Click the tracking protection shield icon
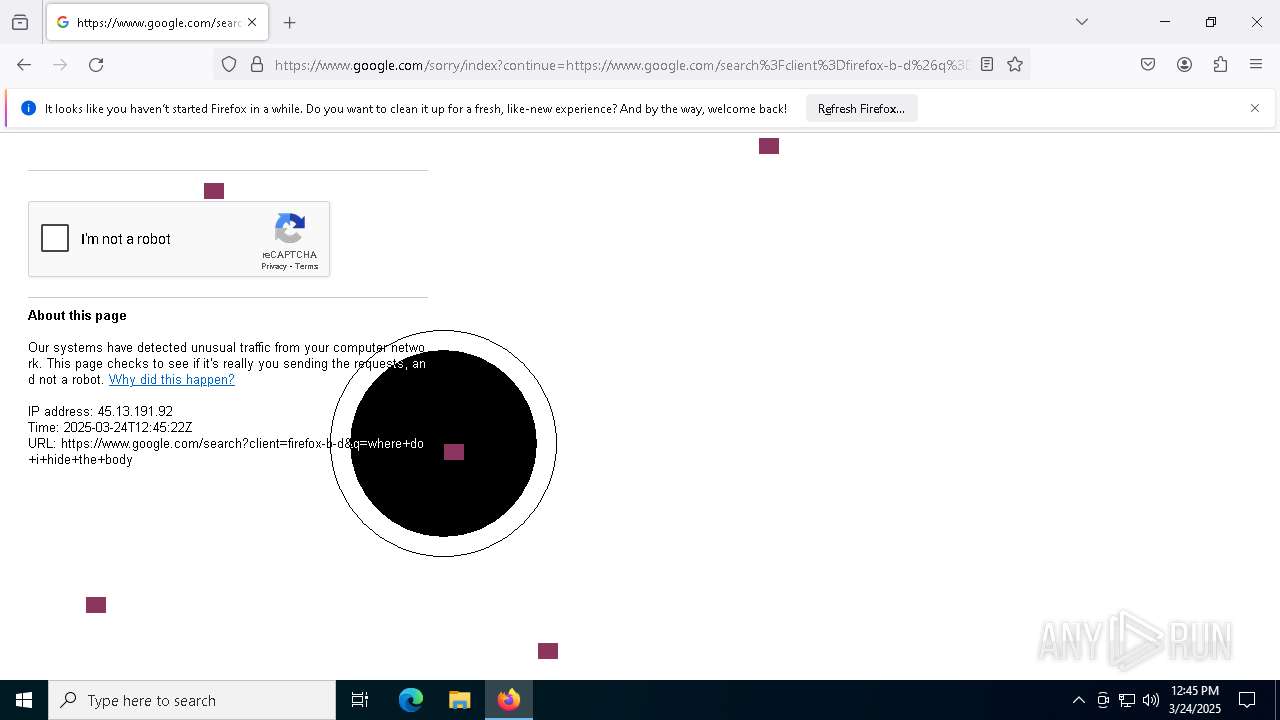This screenshot has width=1280, height=720. click(229, 65)
